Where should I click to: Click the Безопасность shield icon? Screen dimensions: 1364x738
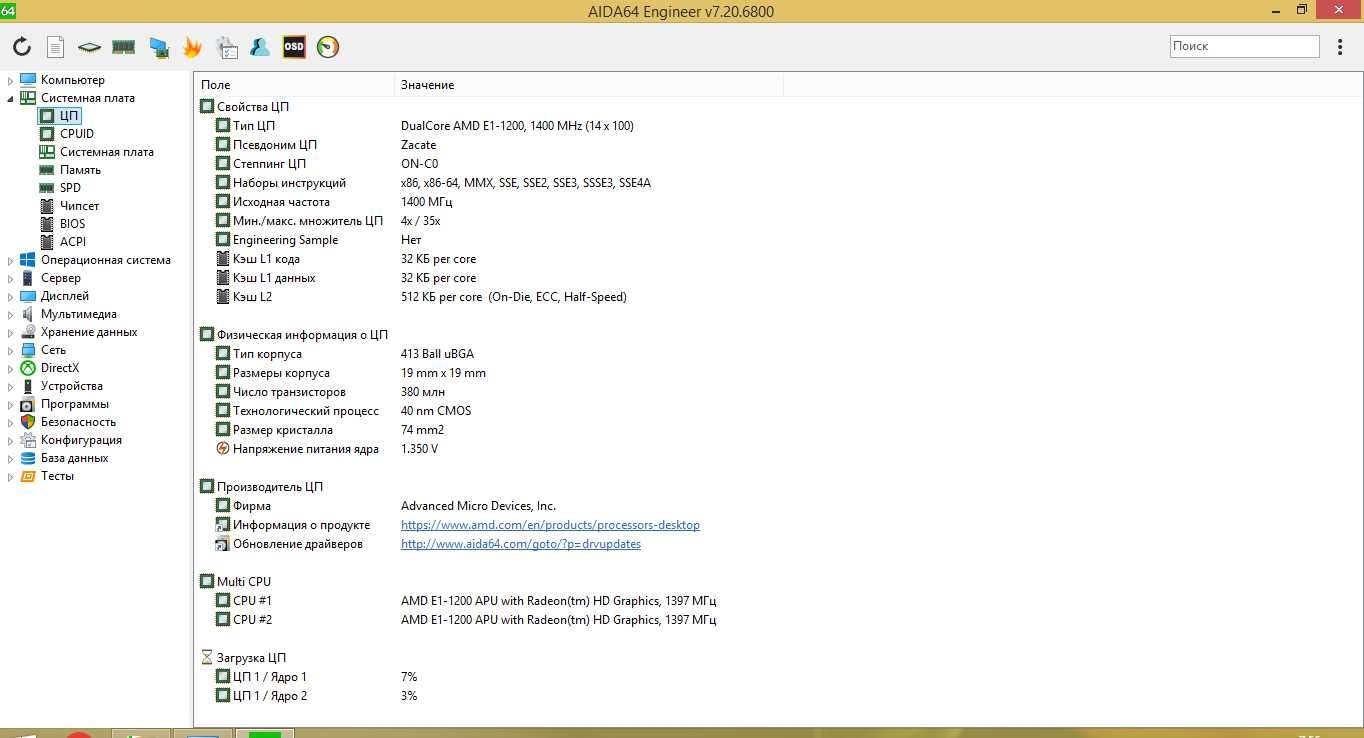pos(28,422)
